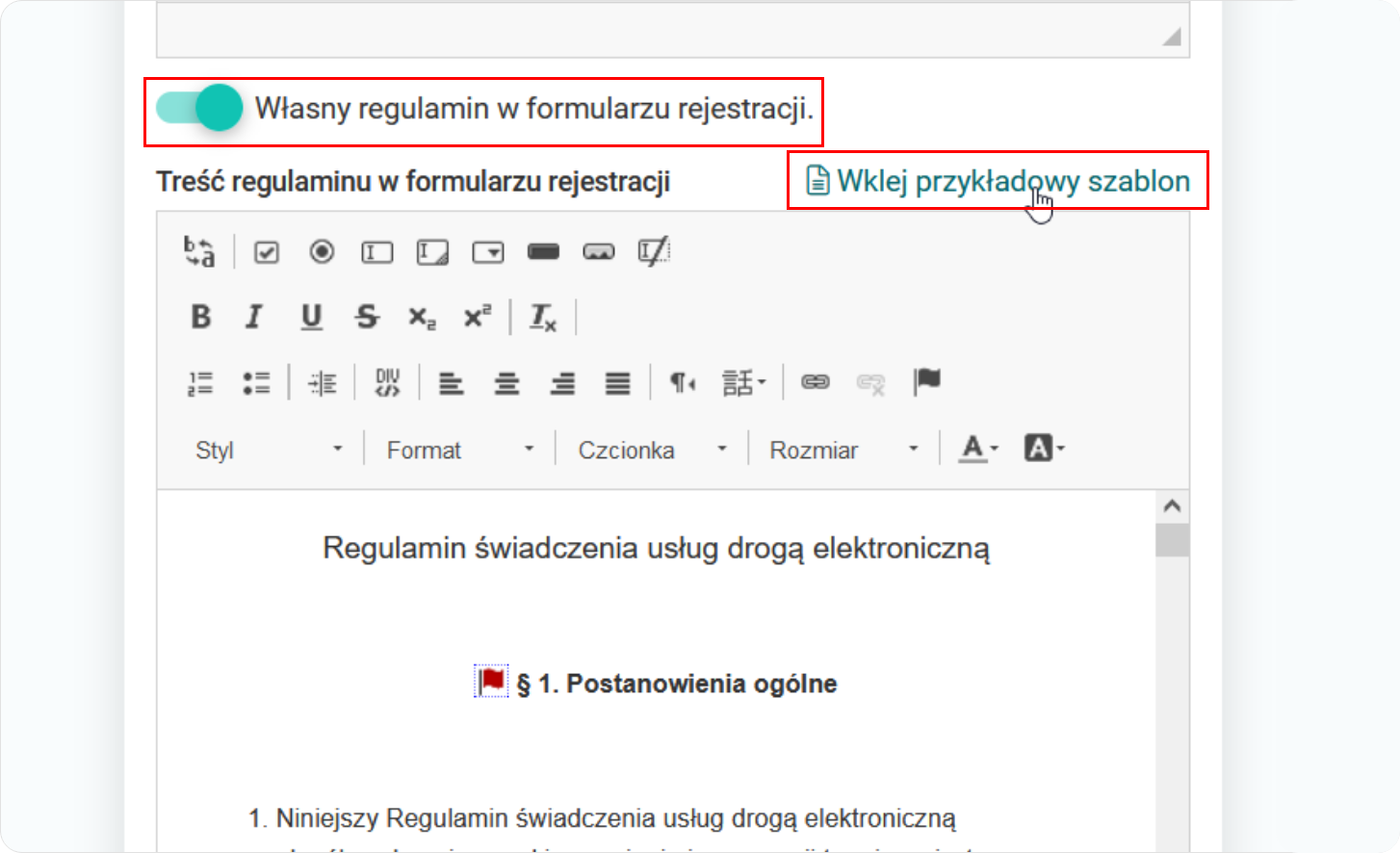Click the Wklej przykładowy szablon link
The image size is (1400, 853).
tap(998, 181)
